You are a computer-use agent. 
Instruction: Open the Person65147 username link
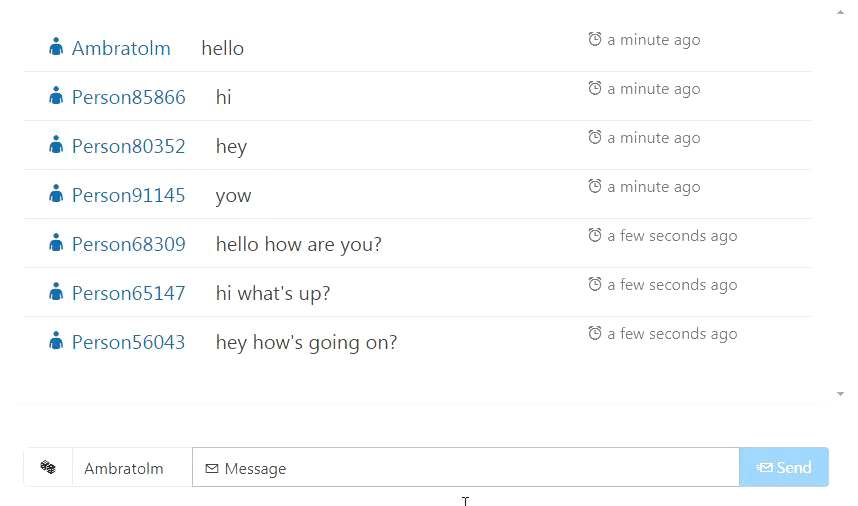pos(128,293)
